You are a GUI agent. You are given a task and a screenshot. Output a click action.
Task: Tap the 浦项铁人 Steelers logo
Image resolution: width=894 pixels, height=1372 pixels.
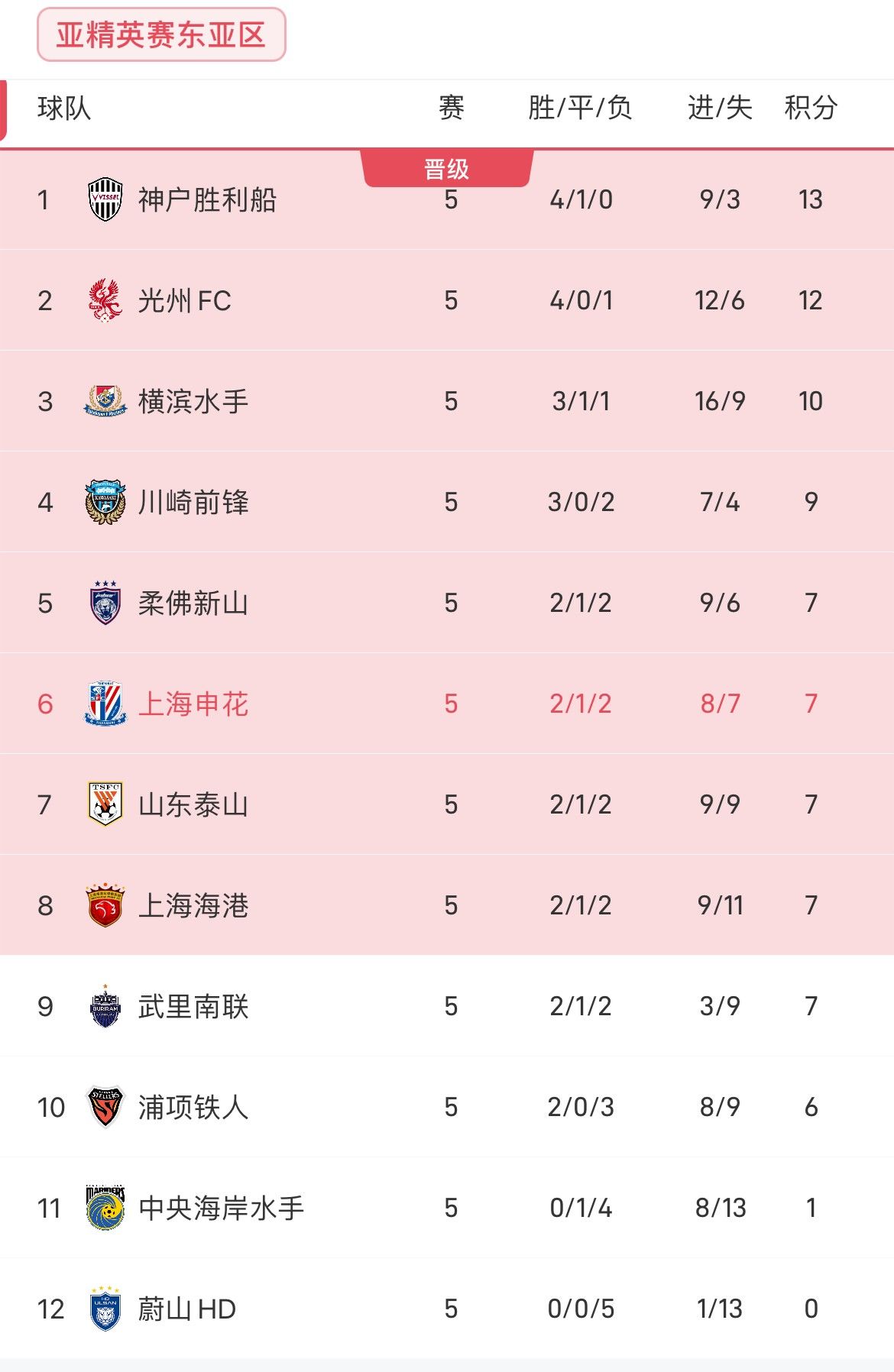(x=105, y=1107)
